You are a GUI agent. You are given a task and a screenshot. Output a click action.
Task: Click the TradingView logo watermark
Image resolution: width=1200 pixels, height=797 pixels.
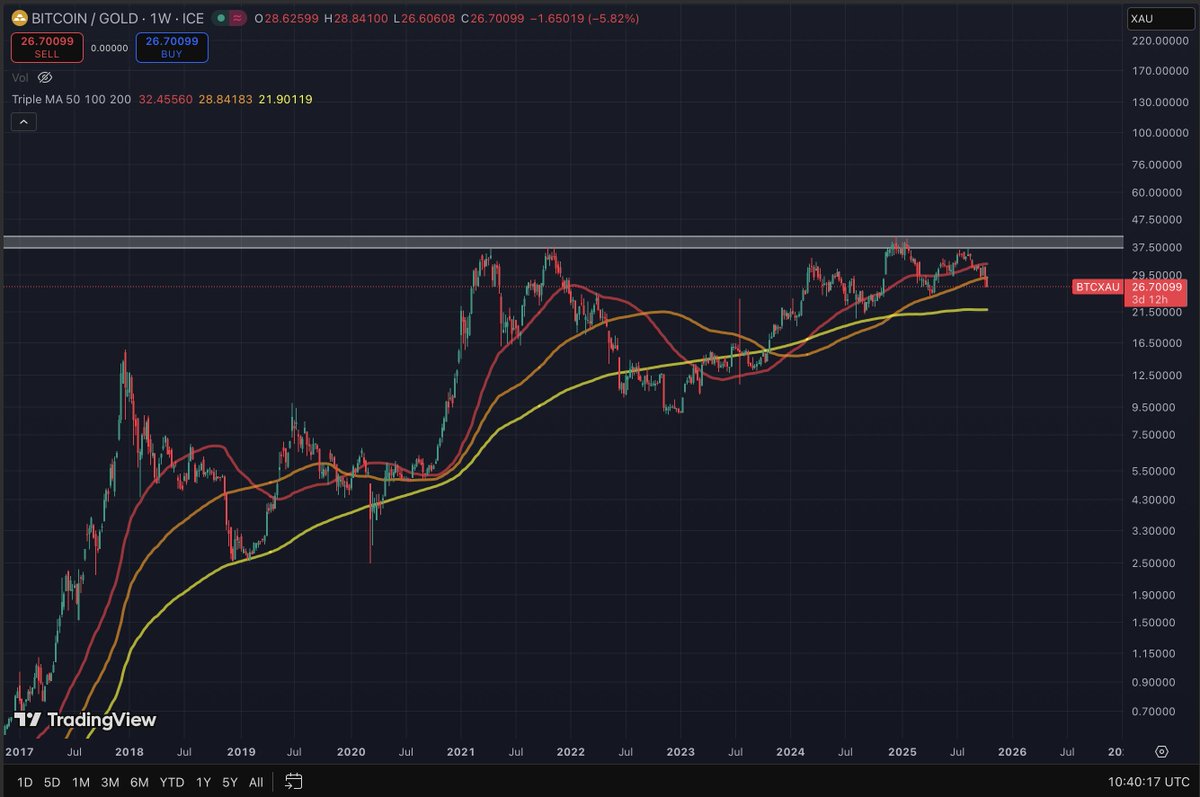pos(84,719)
